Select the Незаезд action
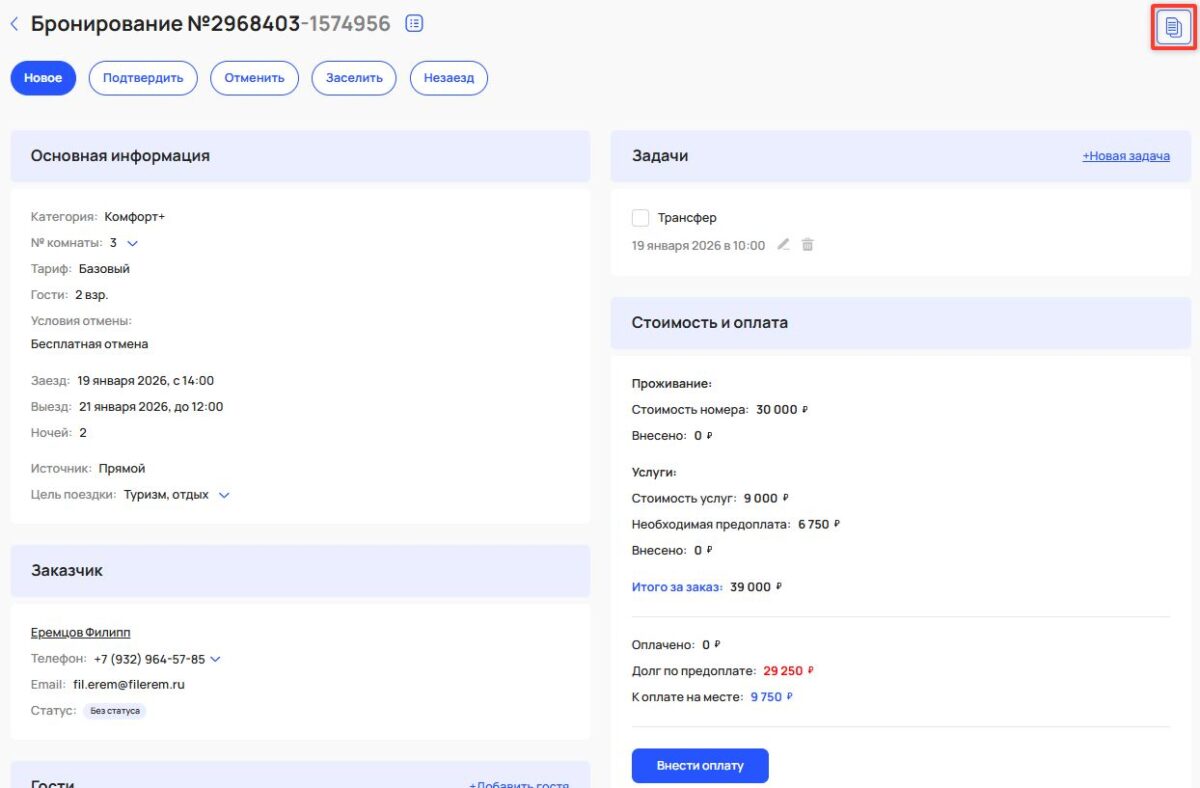The image size is (1200, 788). (x=449, y=77)
